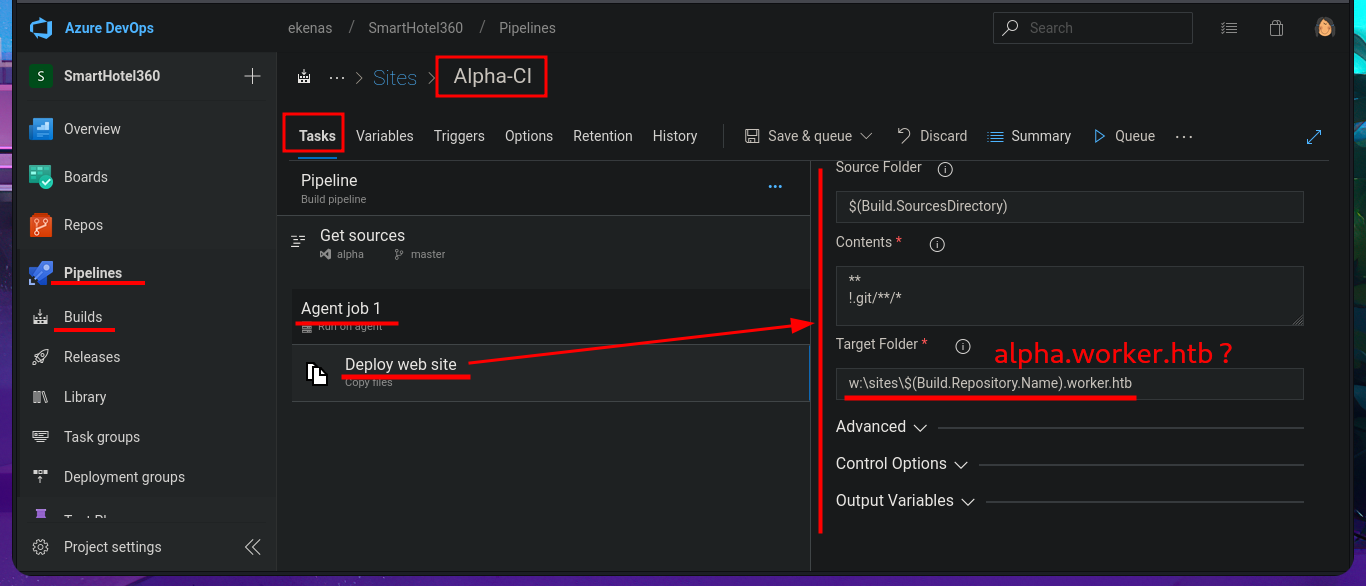This screenshot has width=1366, height=586.
Task: Click the Target Folder info icon
Action: coord(963,346)
